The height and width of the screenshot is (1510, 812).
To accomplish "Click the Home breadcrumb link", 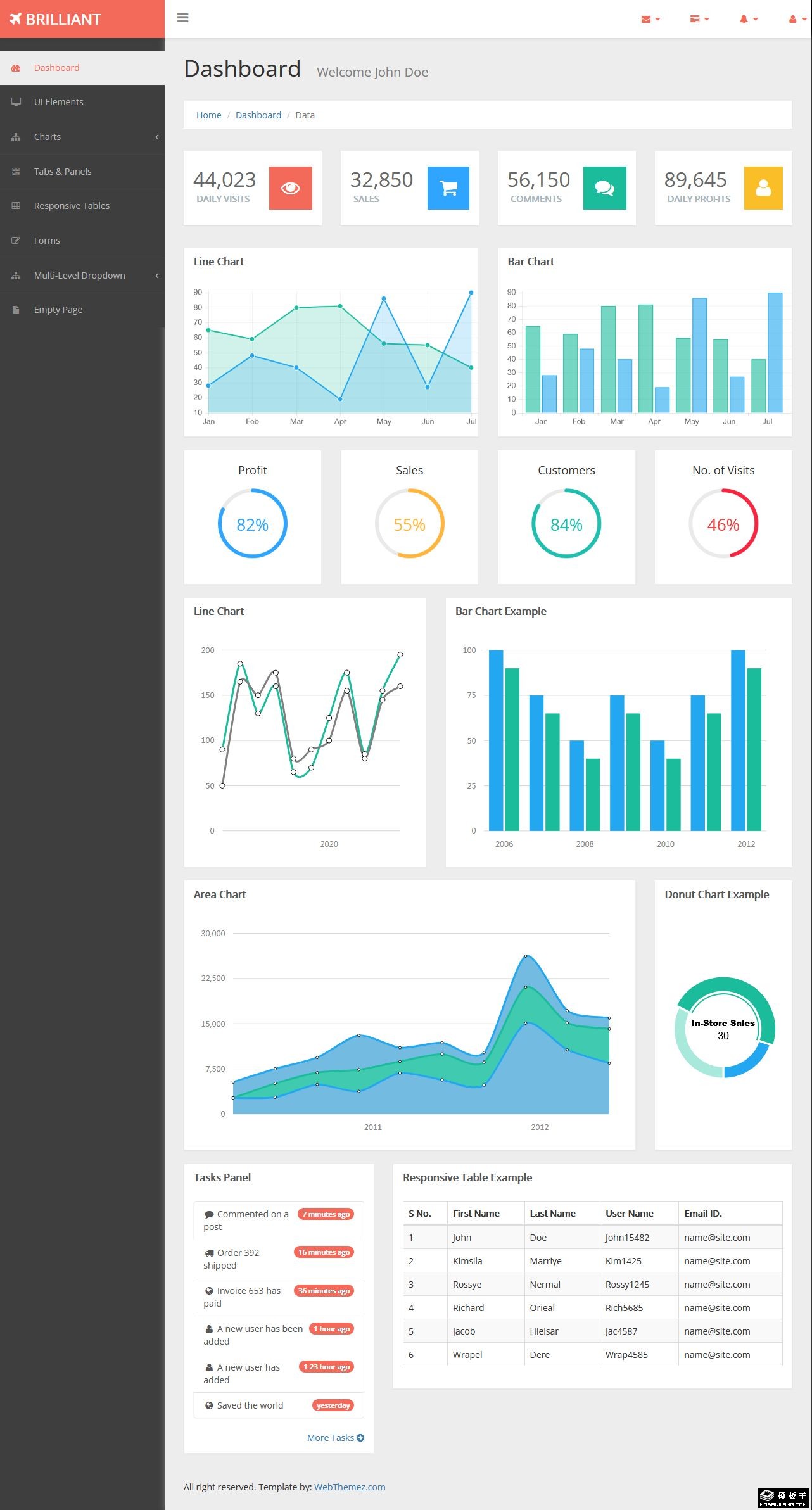I will click(208, 115).
